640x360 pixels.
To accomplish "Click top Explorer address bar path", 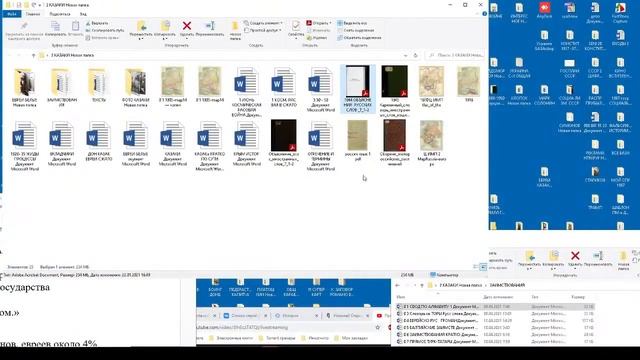I will click(x=220, y=55).
